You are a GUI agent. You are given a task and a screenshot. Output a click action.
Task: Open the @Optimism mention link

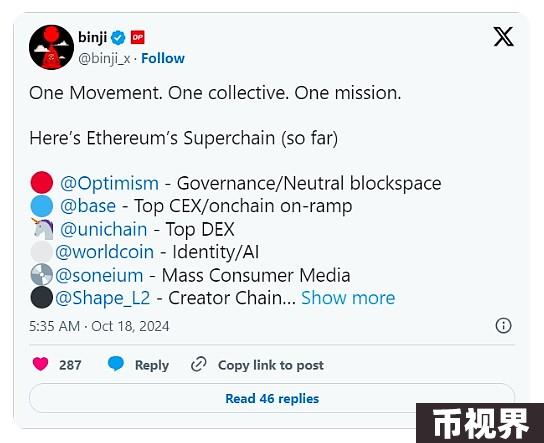tap(109, 183)
